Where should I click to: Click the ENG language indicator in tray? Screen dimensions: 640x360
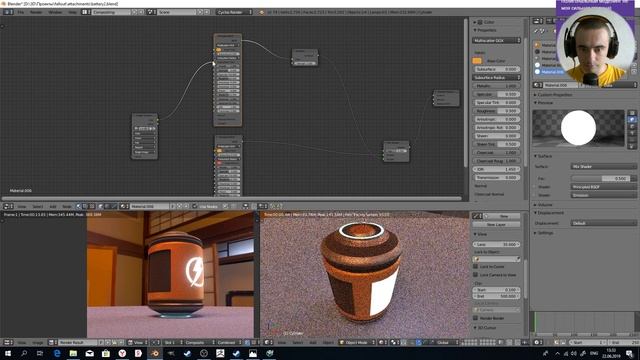click(594, 353)
